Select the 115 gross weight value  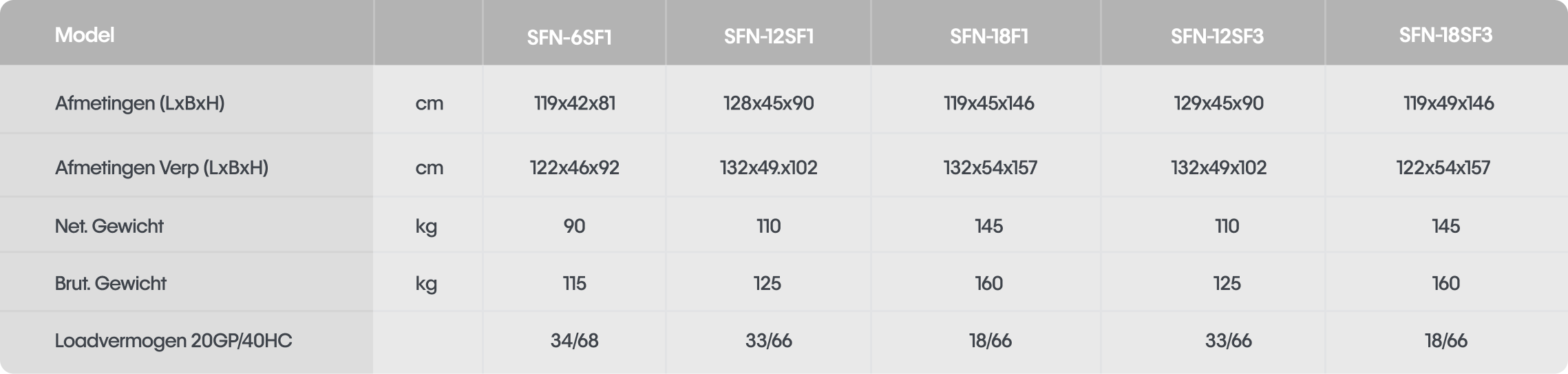574,283
